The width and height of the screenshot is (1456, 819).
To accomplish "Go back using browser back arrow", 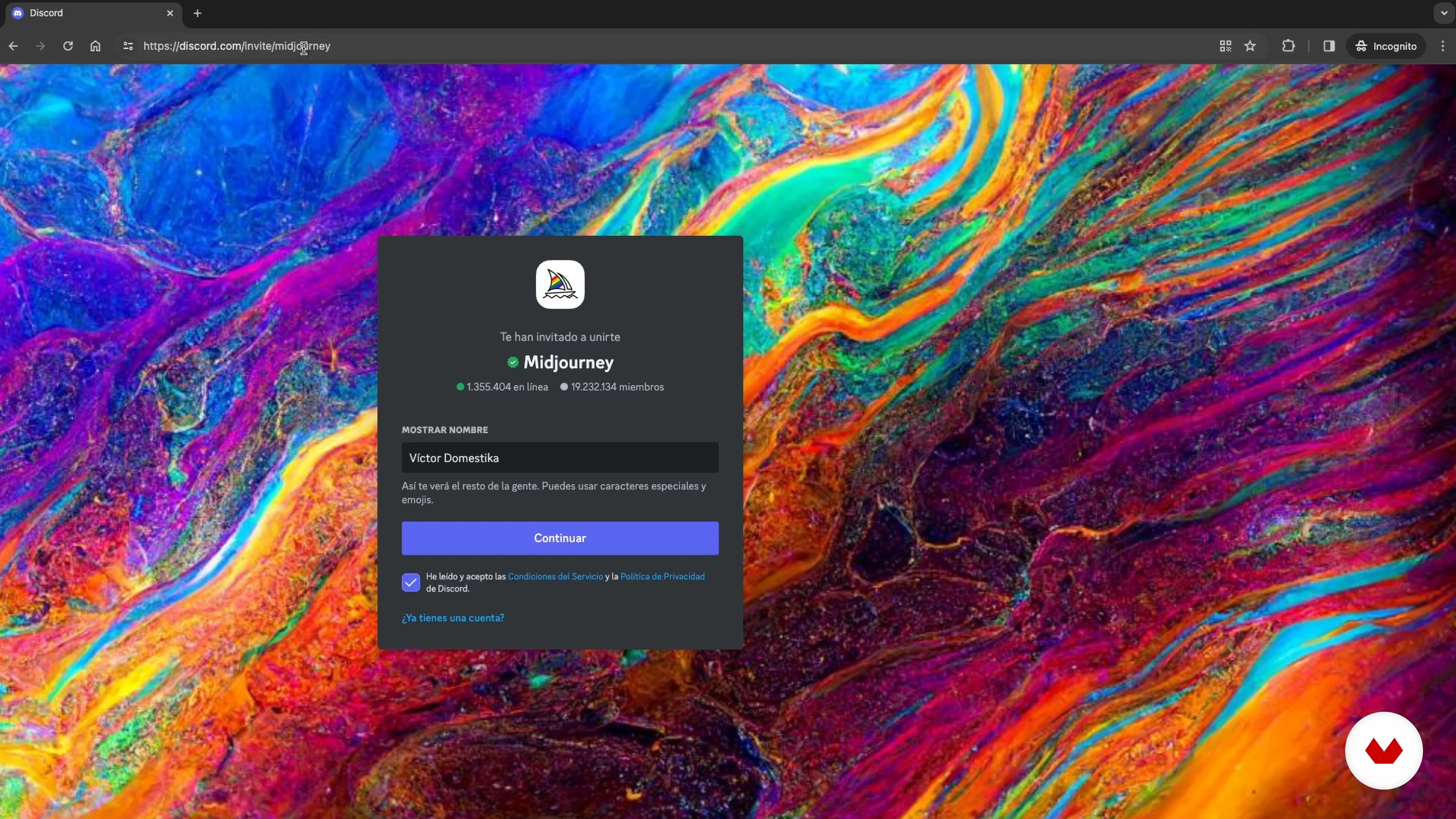I will pos(14,46).
